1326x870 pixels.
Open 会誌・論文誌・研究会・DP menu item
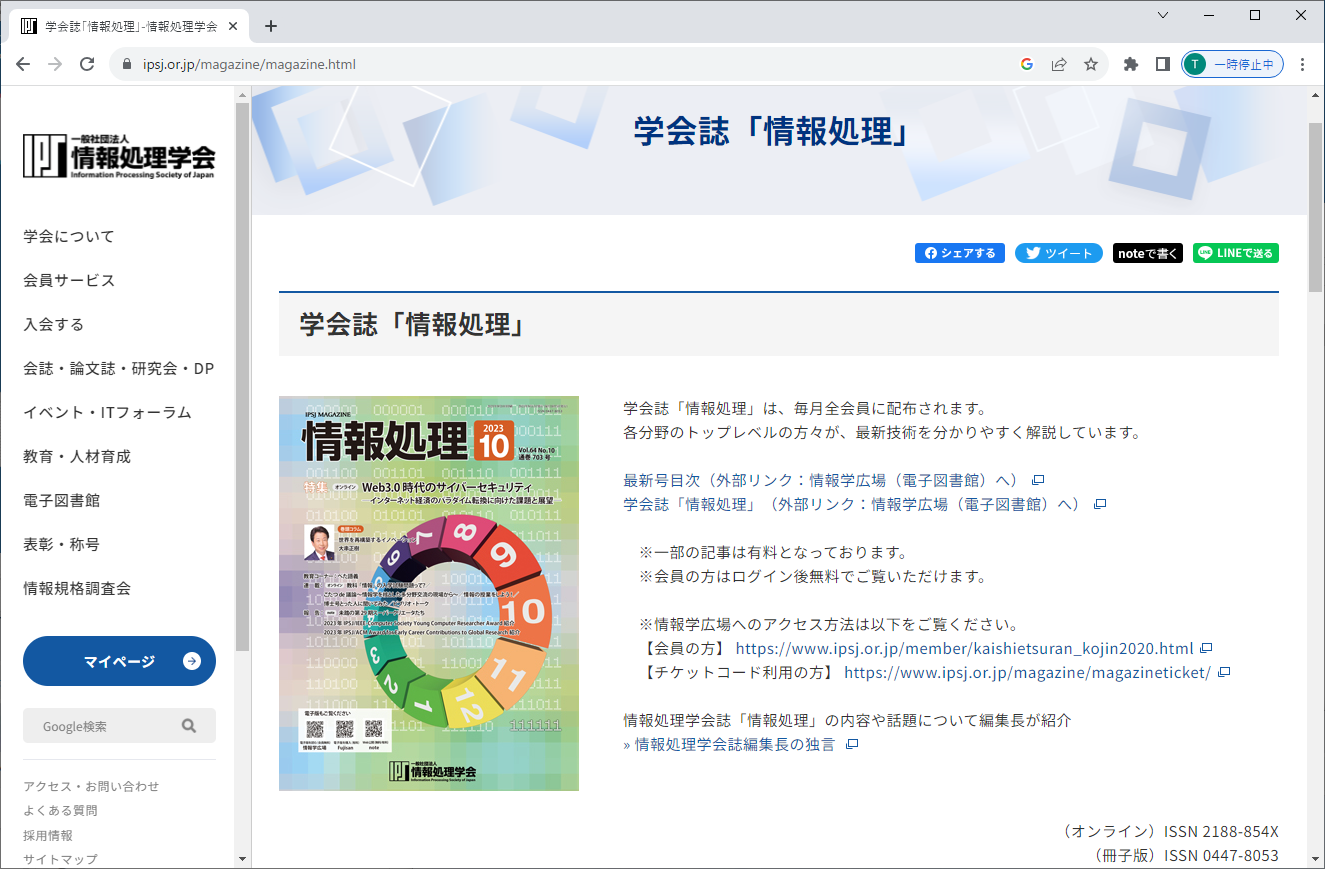(x=119, y=369)
